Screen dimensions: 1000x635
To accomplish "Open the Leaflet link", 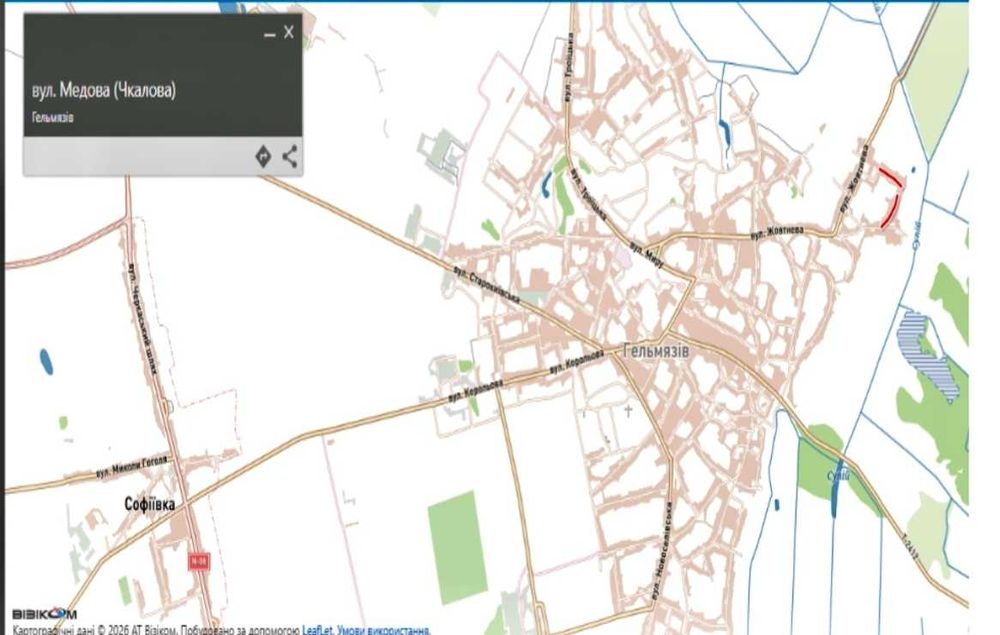I will [x=317, y=630].
